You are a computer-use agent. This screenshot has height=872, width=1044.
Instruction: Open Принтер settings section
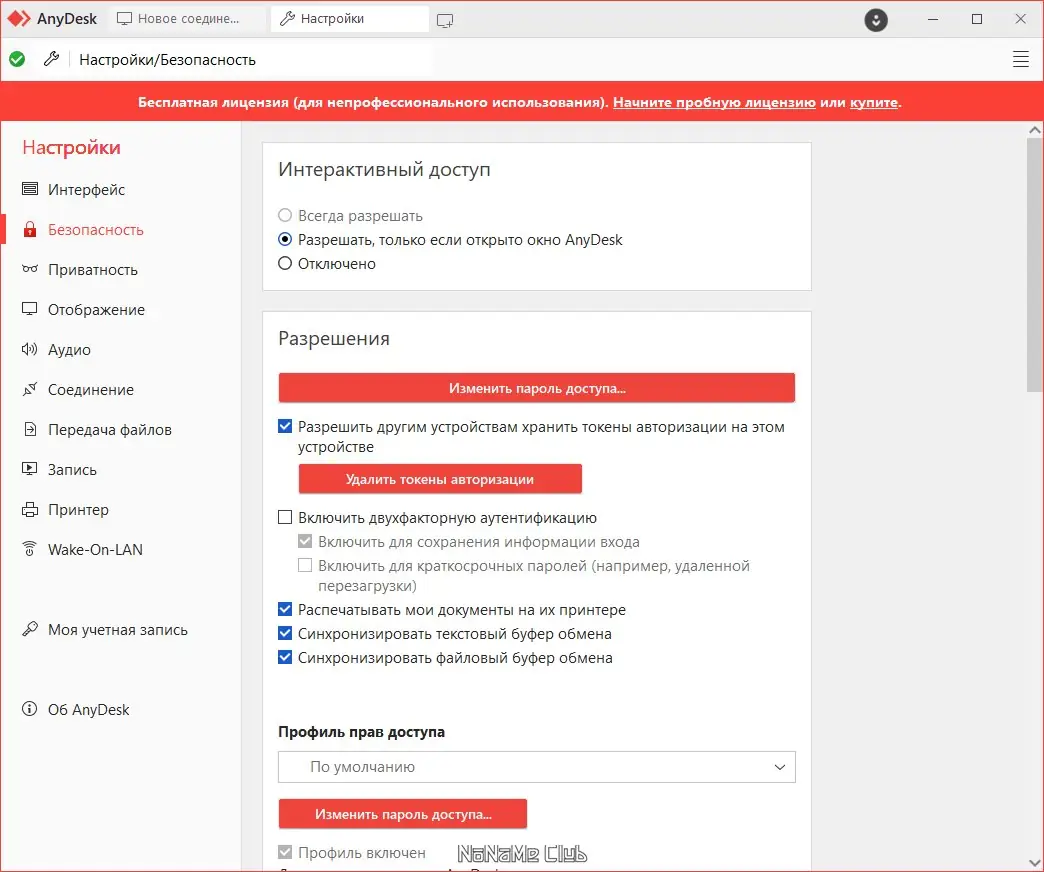click(x=78, y=509)
